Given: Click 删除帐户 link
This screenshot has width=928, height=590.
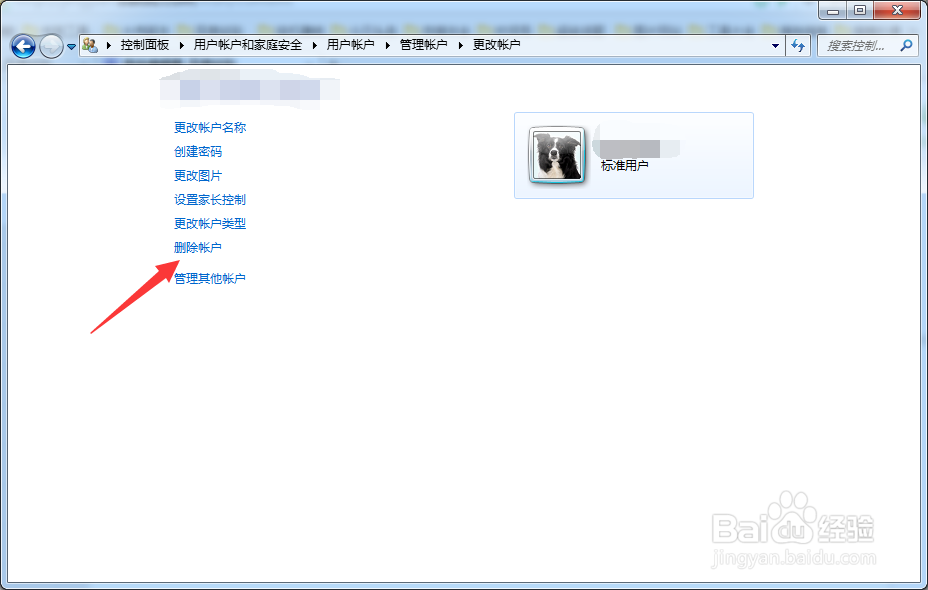Looking at the screenshot, I should tap(198, 247).
